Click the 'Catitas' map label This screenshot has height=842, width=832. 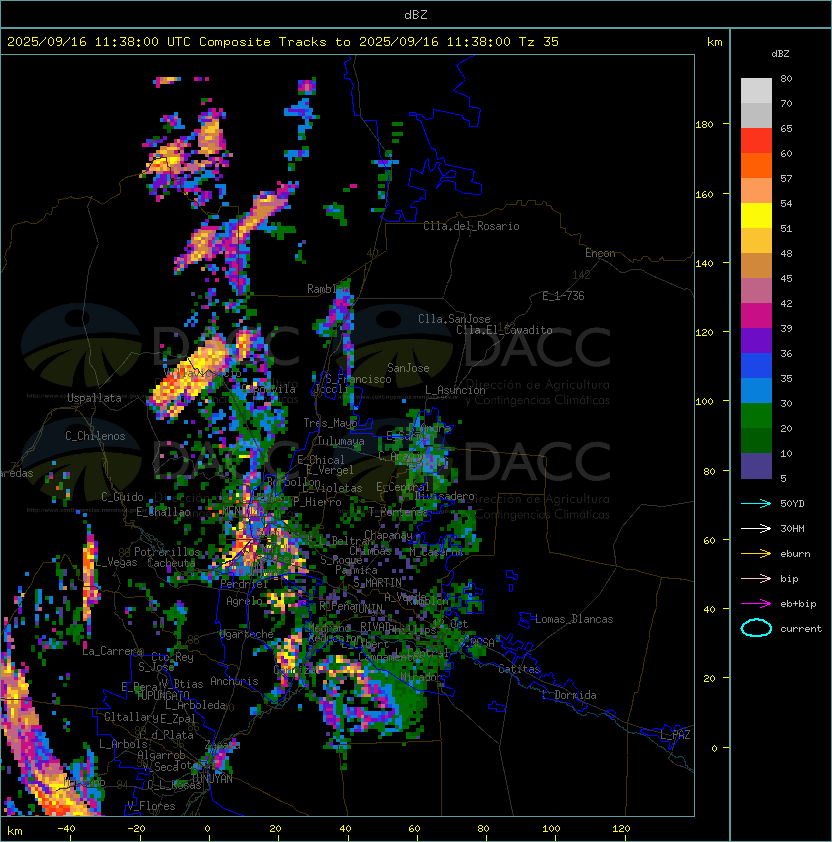(x=519, y=669)
